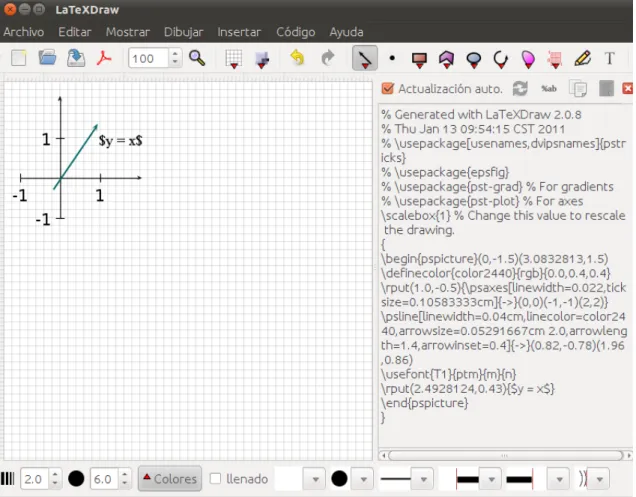Click the \usefont{T1}{ptm}{m}{n} code line
Screen dimensions: 636x497
[x=448, y=374]
